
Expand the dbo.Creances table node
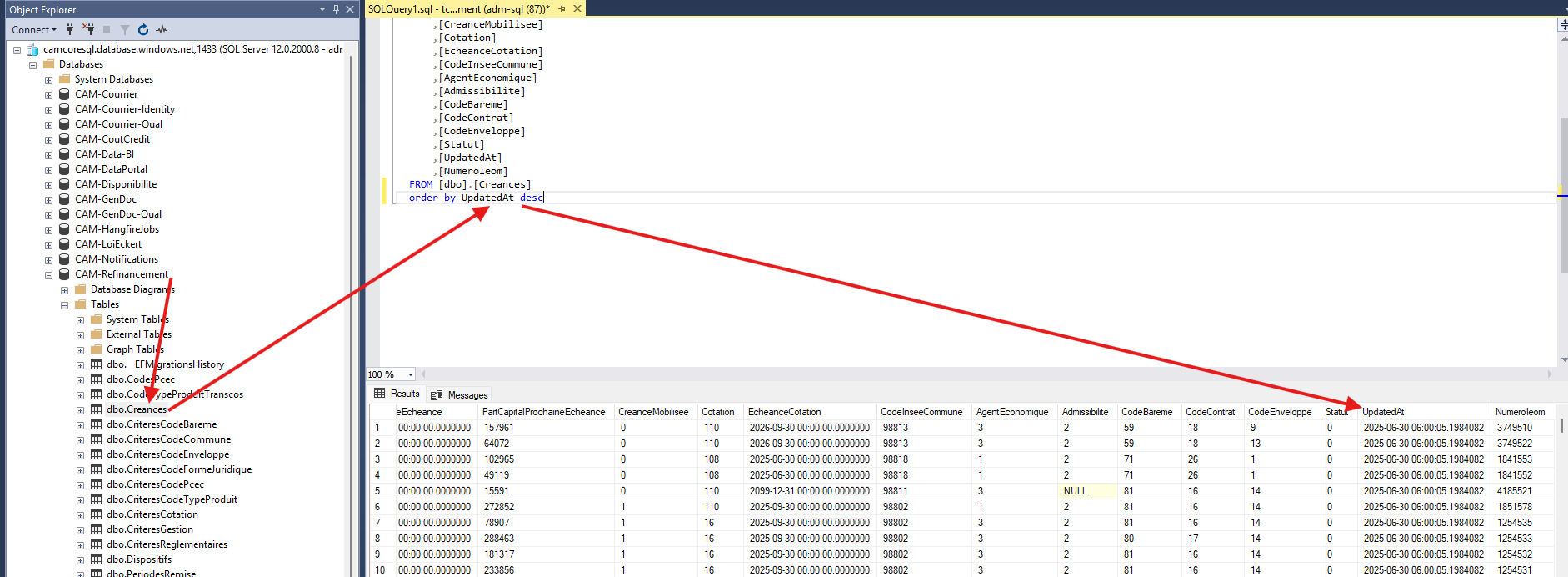[80, 409]
